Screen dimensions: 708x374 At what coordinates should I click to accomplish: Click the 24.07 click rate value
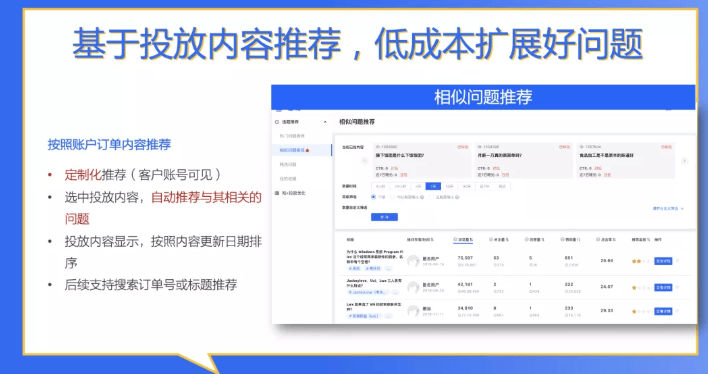[x=607, y=287]
